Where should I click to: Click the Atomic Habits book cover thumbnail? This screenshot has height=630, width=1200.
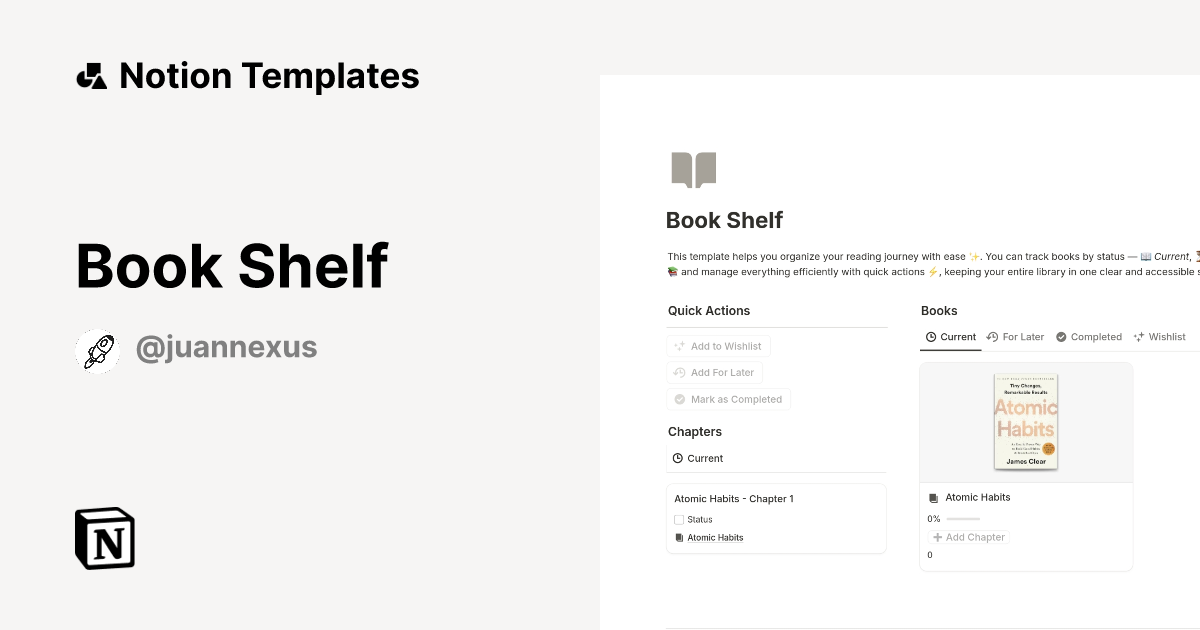pyautogui.click(x=1026, y=421)
